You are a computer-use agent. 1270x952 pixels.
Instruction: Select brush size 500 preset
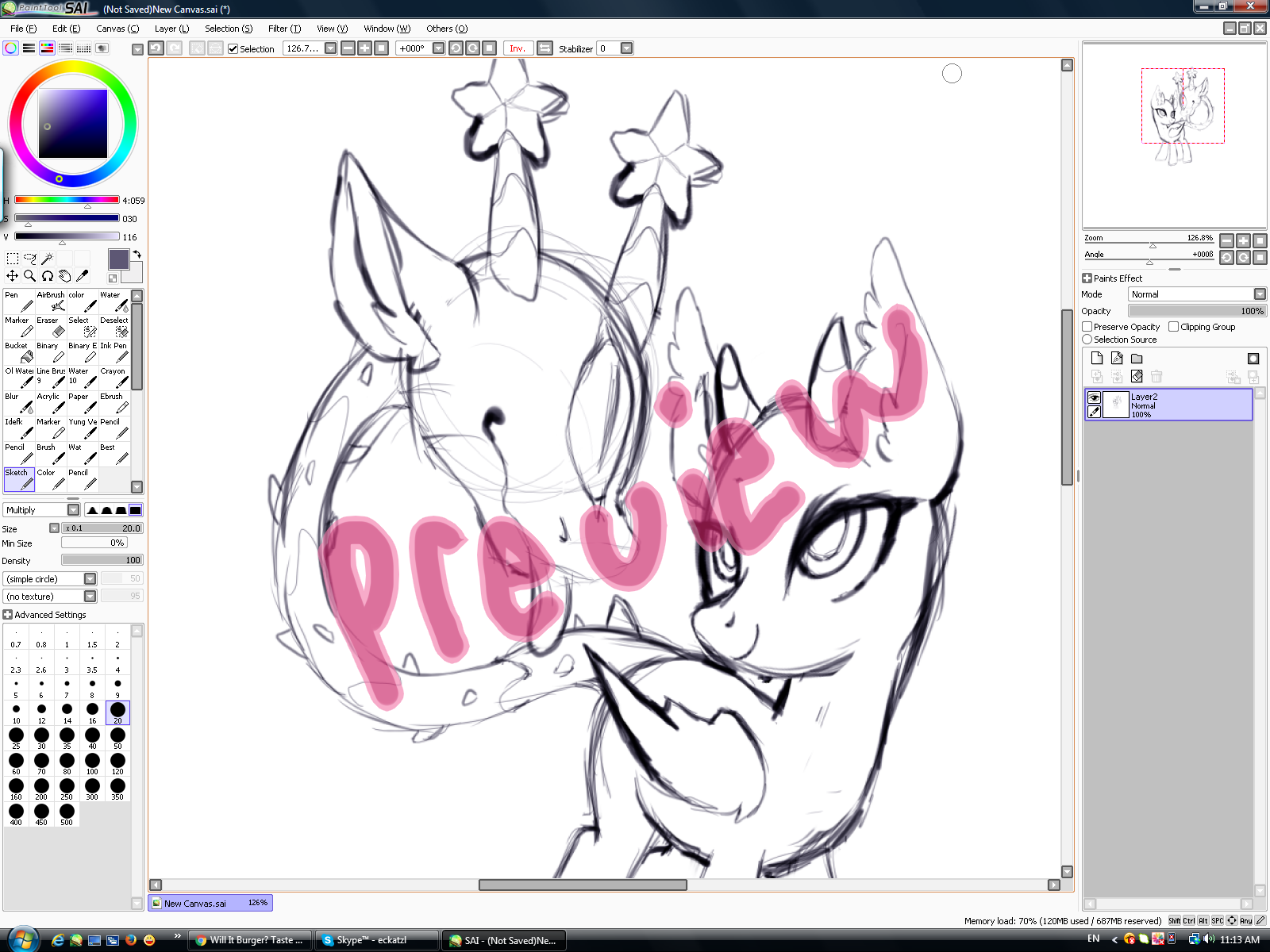(67, 814)
